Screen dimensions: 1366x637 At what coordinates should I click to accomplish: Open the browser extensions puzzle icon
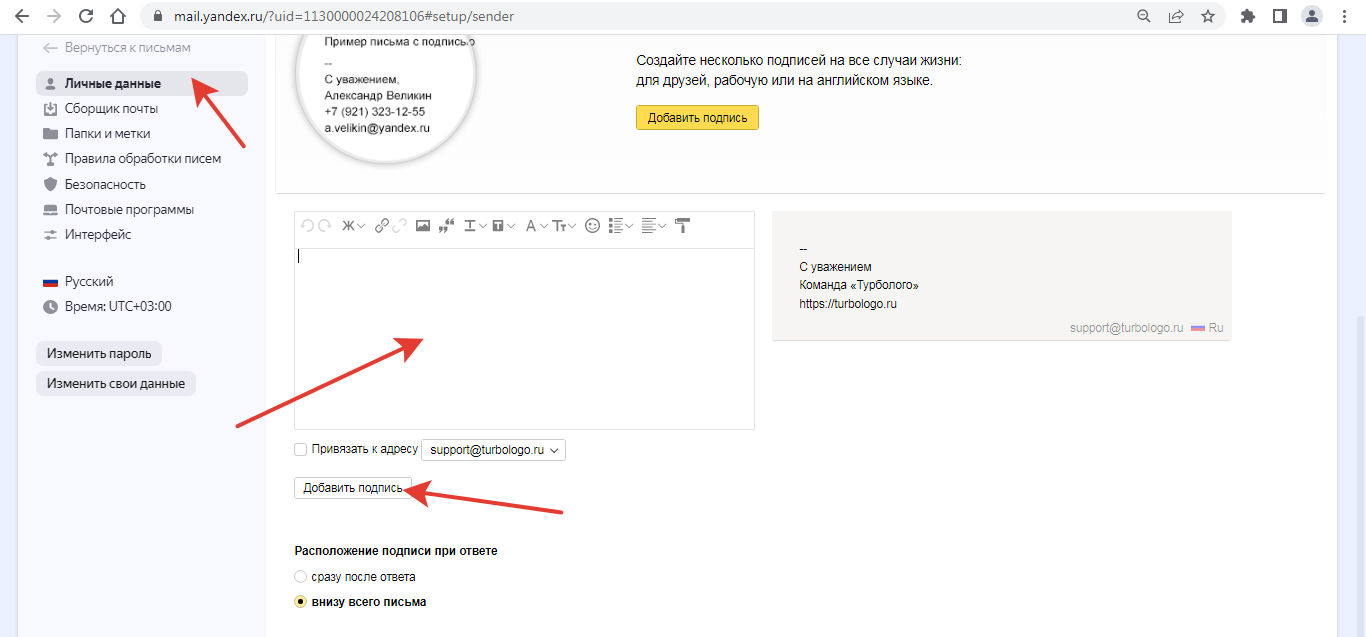1247,16
